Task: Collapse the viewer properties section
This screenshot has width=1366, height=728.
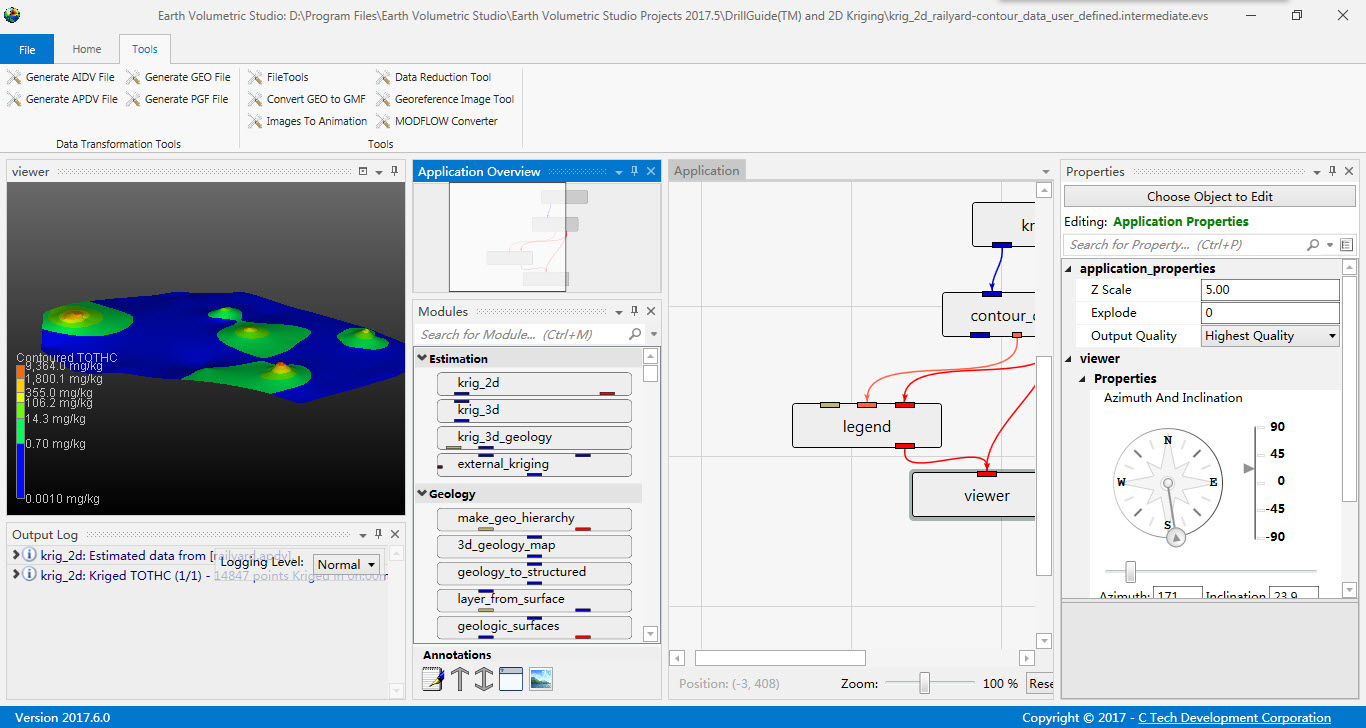Action: 1069,359
